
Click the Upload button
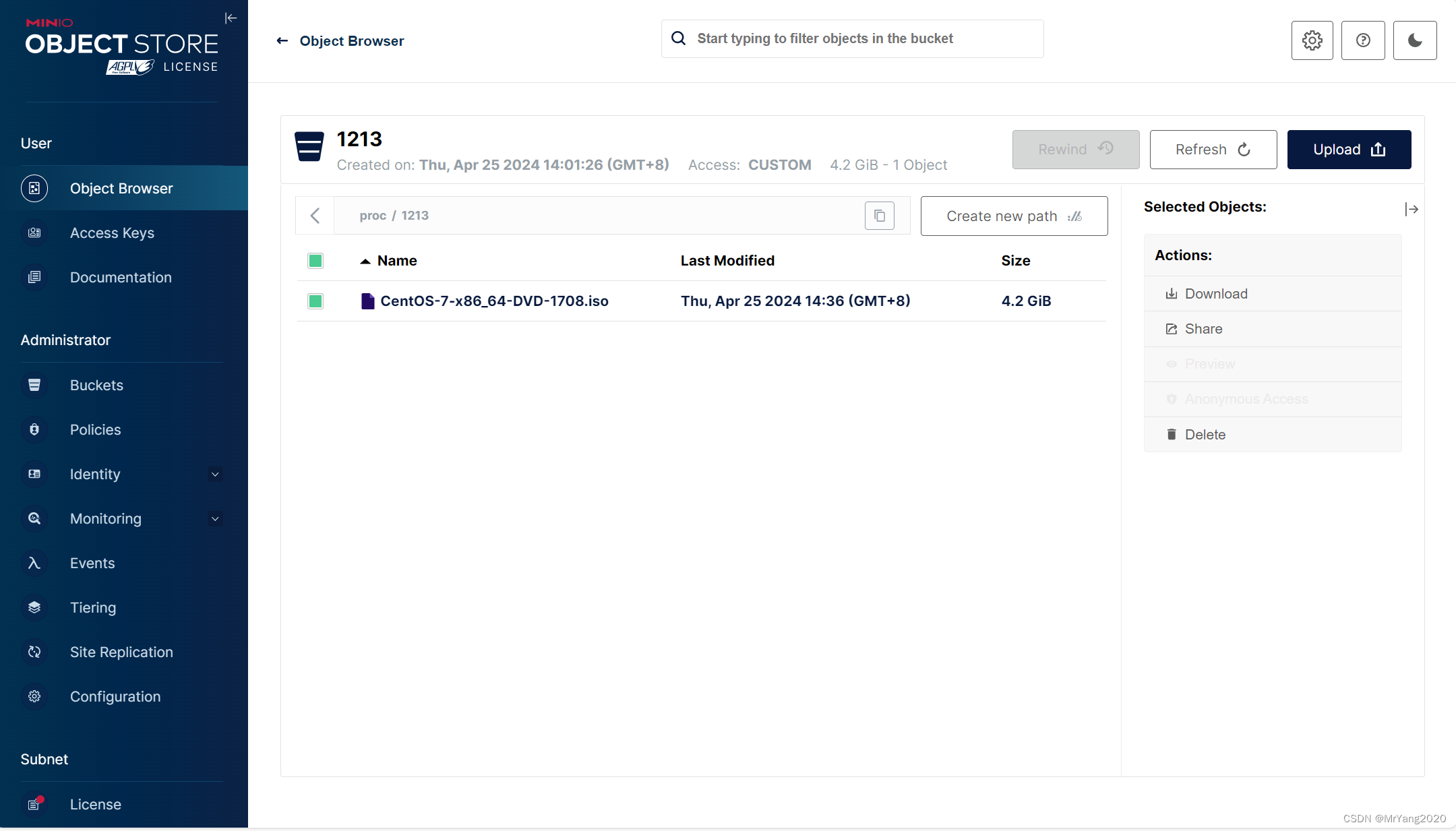(x=1348, y=150)
